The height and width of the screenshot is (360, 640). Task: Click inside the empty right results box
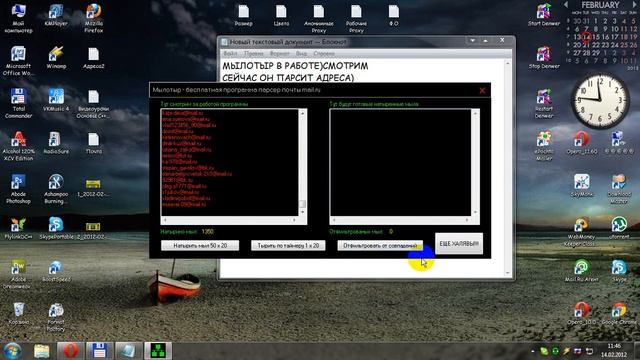pos(400,162)
